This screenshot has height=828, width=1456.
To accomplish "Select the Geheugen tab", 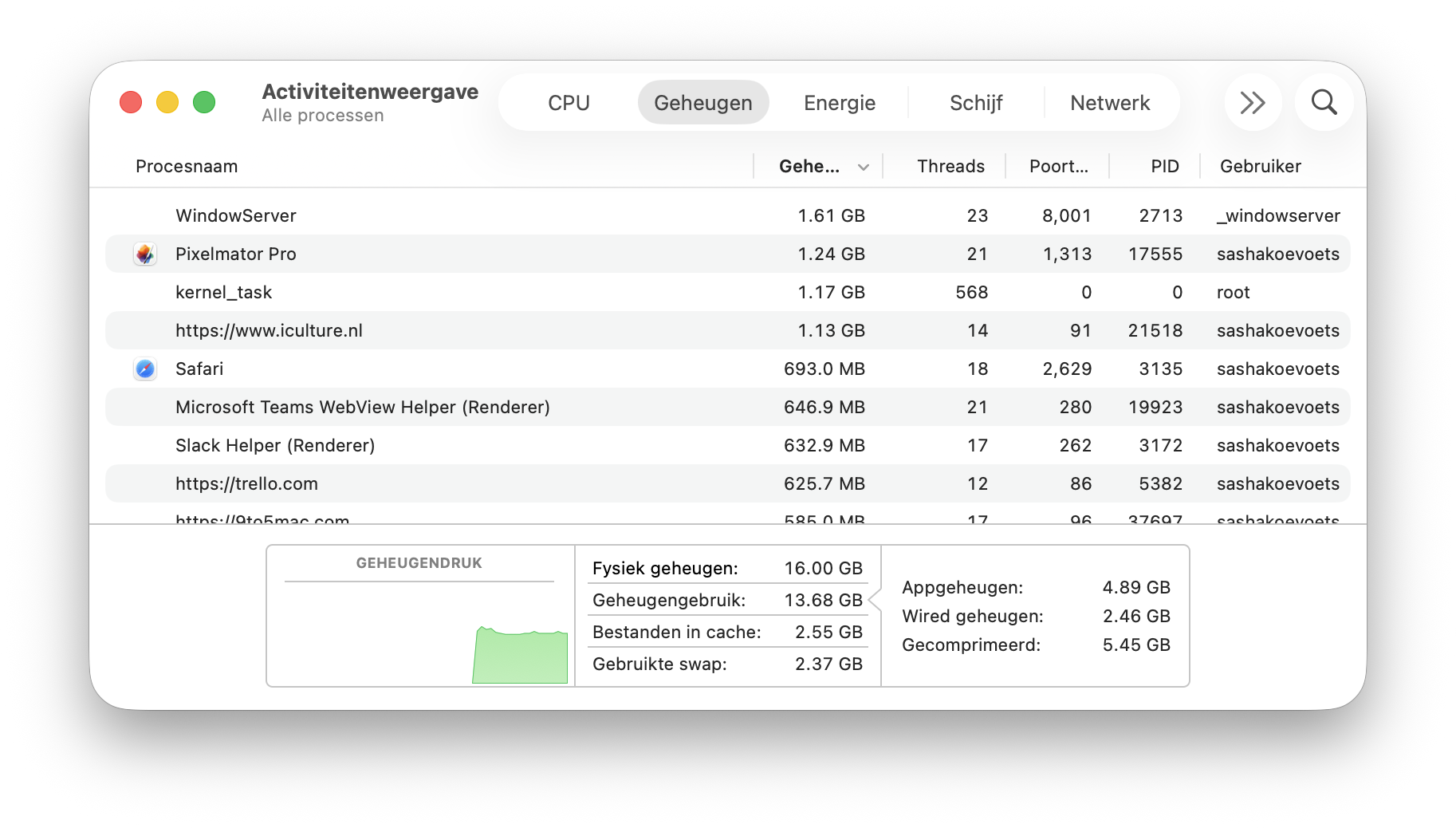I will point(703,103).
